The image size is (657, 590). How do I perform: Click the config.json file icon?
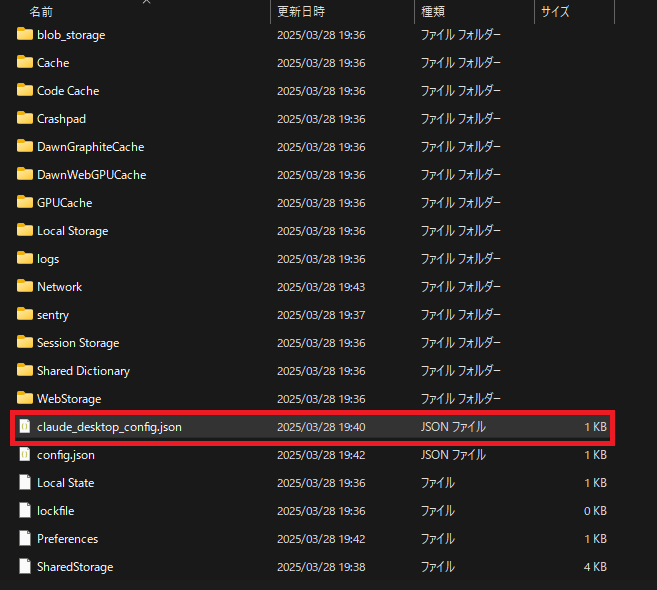[x=25, y=455]
